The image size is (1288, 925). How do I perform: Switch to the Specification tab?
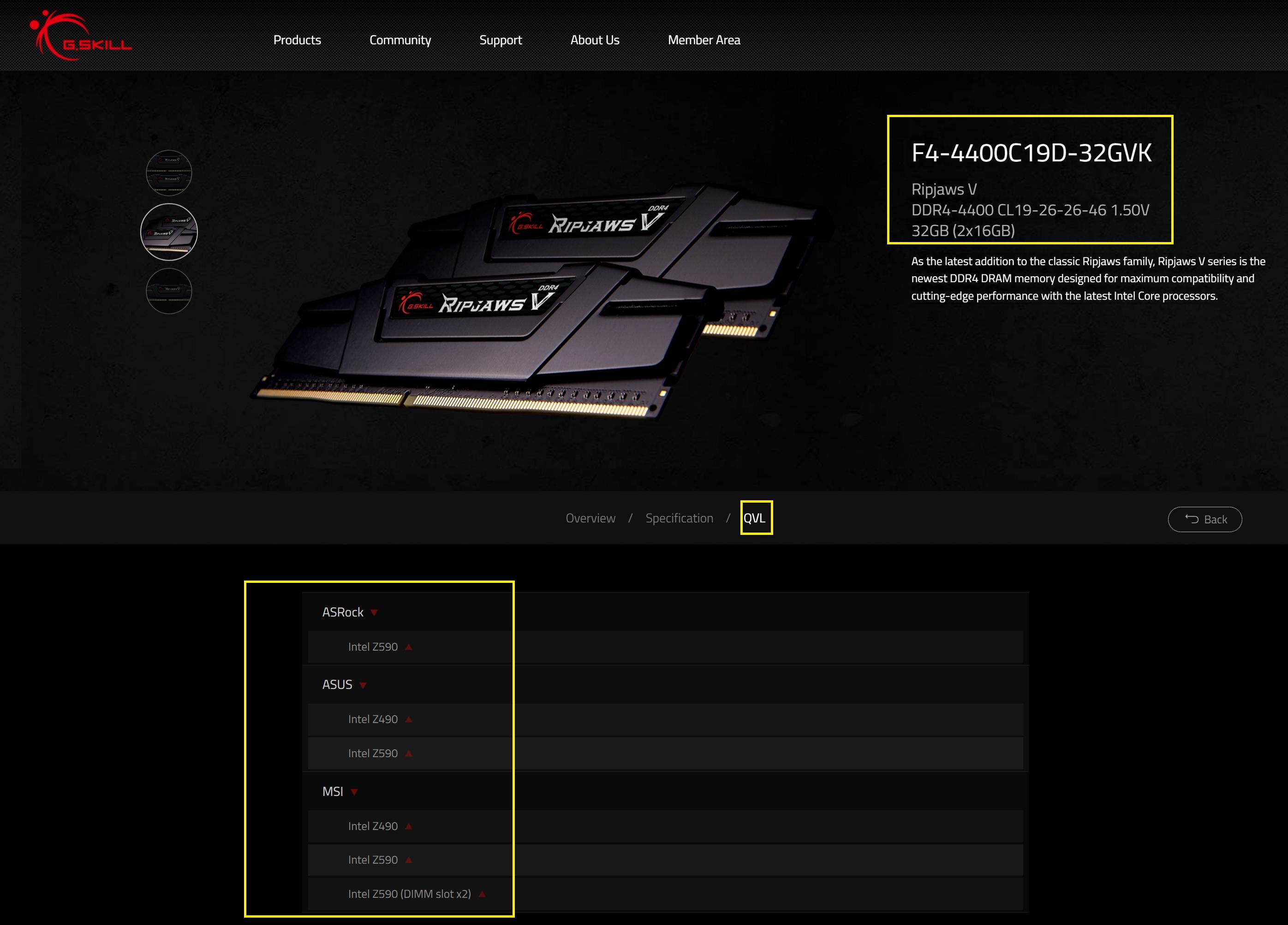[x=679, y=518]
